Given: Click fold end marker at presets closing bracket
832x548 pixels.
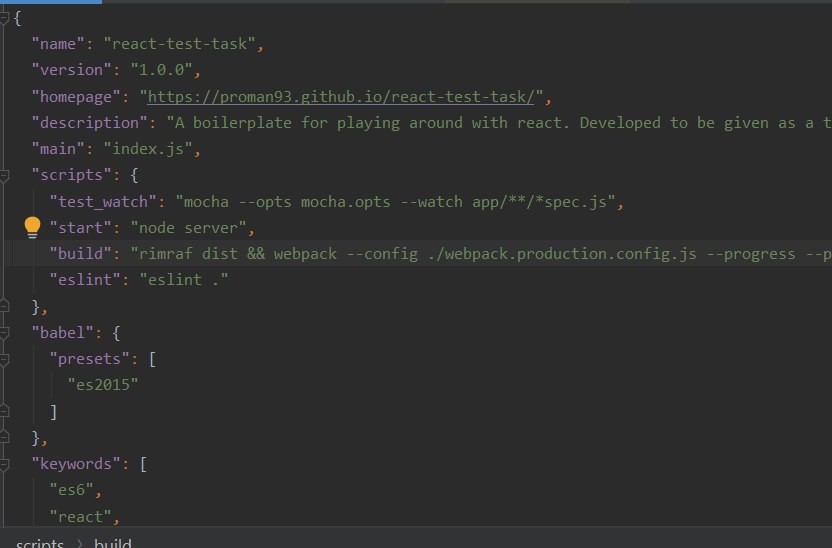Looking at the screenshot, I should [x=4, y=411].
